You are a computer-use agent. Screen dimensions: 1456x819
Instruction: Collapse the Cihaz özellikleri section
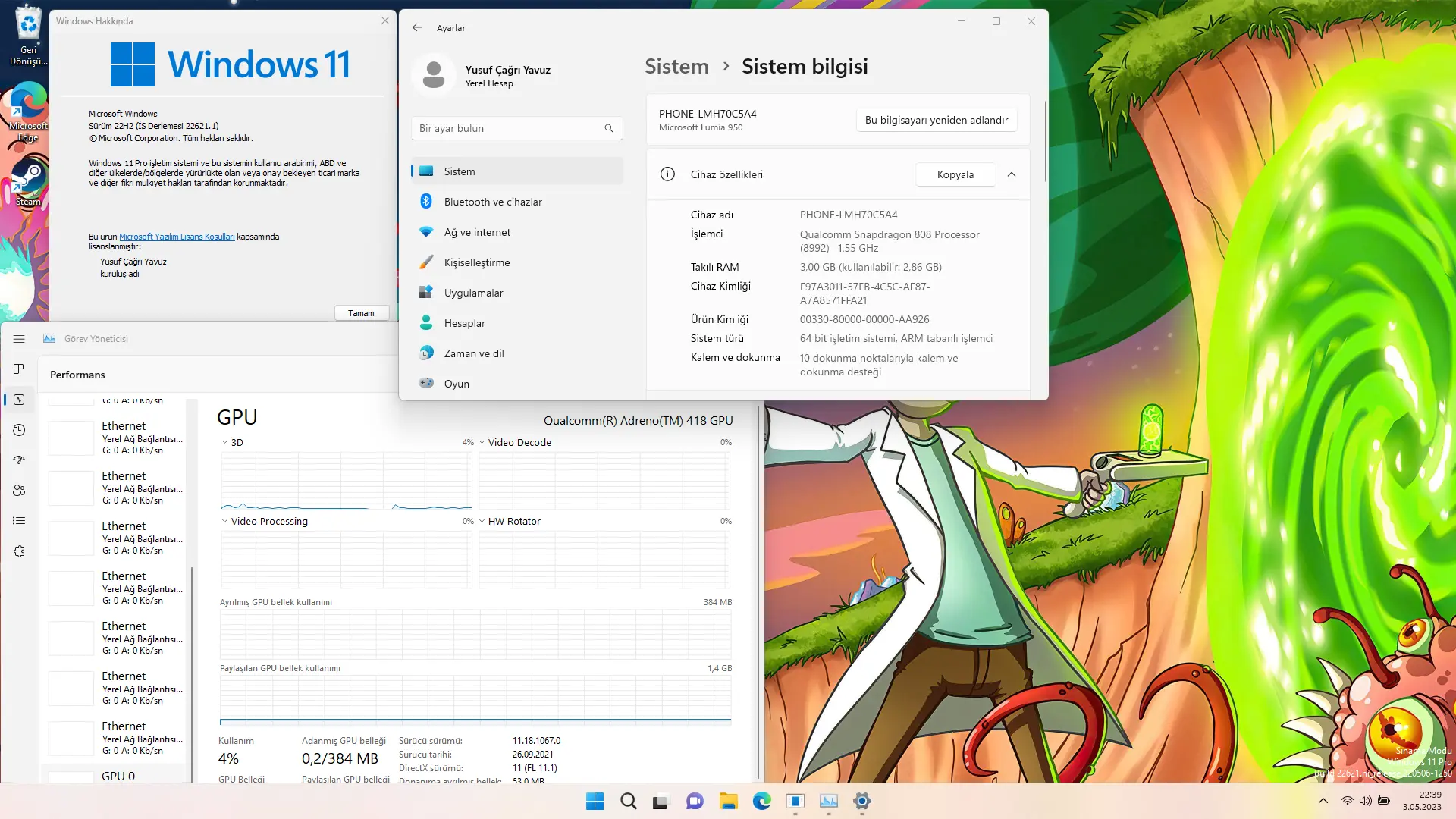click(1012, 174)
